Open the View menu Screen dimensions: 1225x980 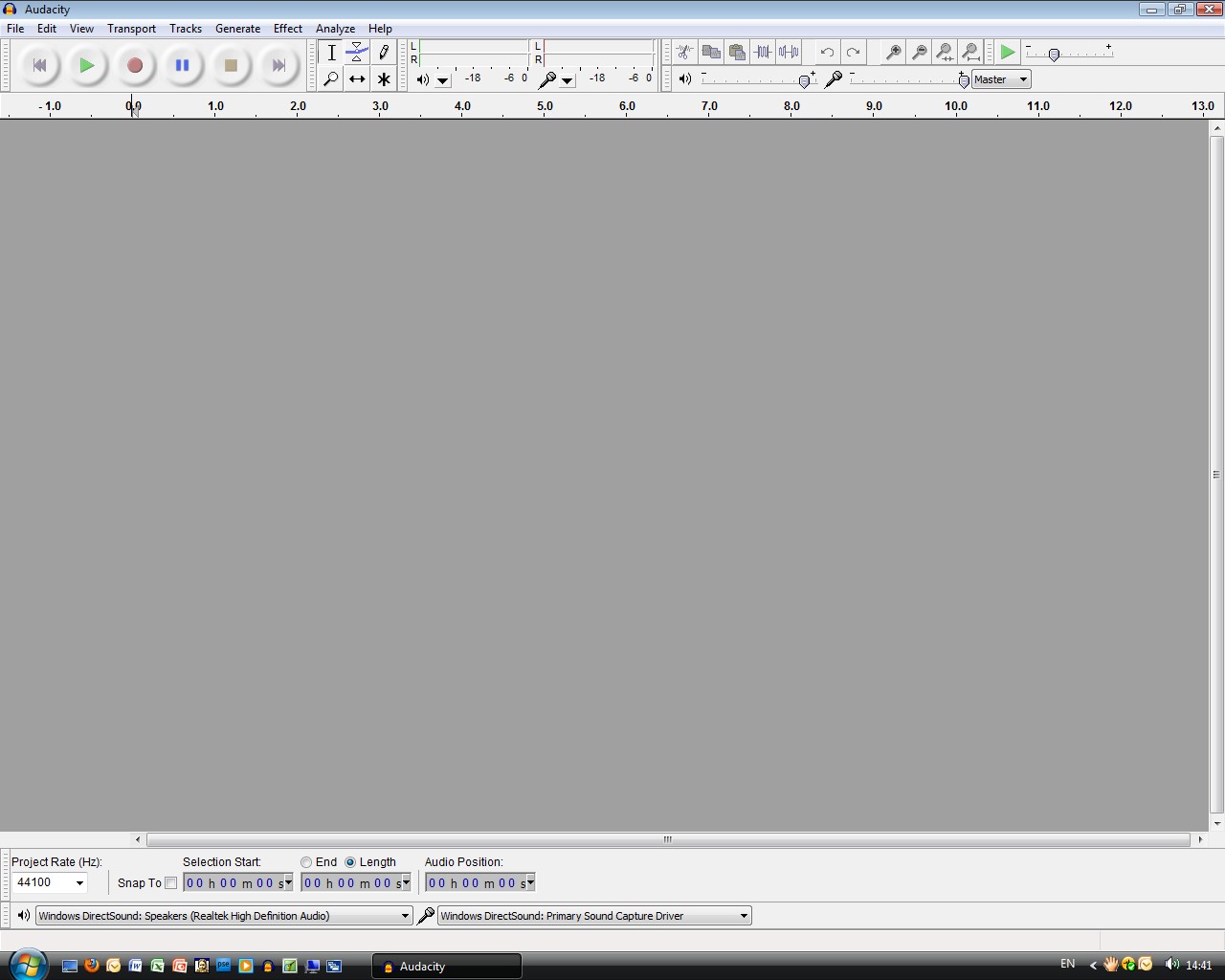click(81, 29)
